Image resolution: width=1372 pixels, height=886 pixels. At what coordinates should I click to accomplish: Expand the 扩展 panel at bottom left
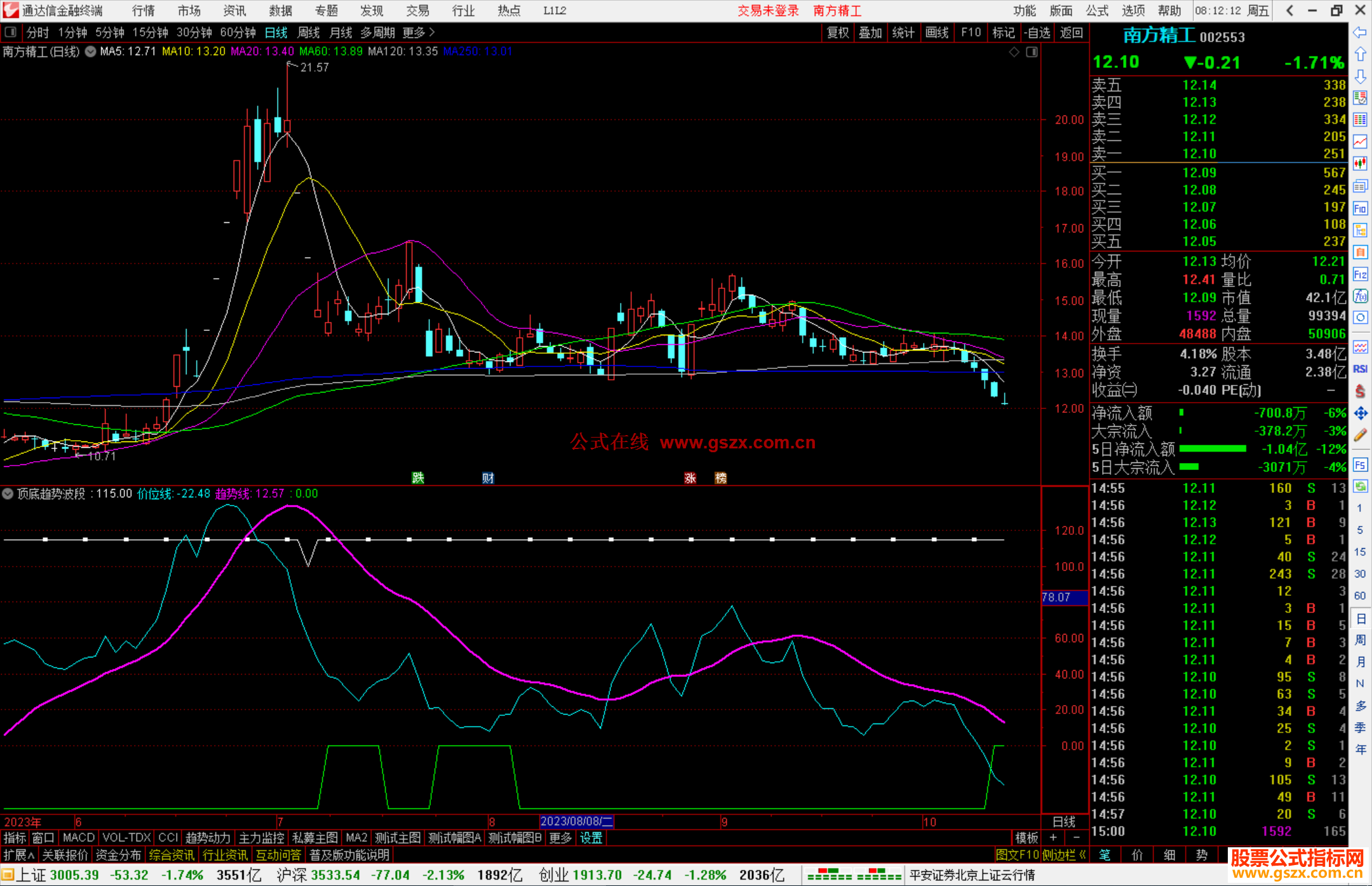pyautogui.click(x=19, y=855)
